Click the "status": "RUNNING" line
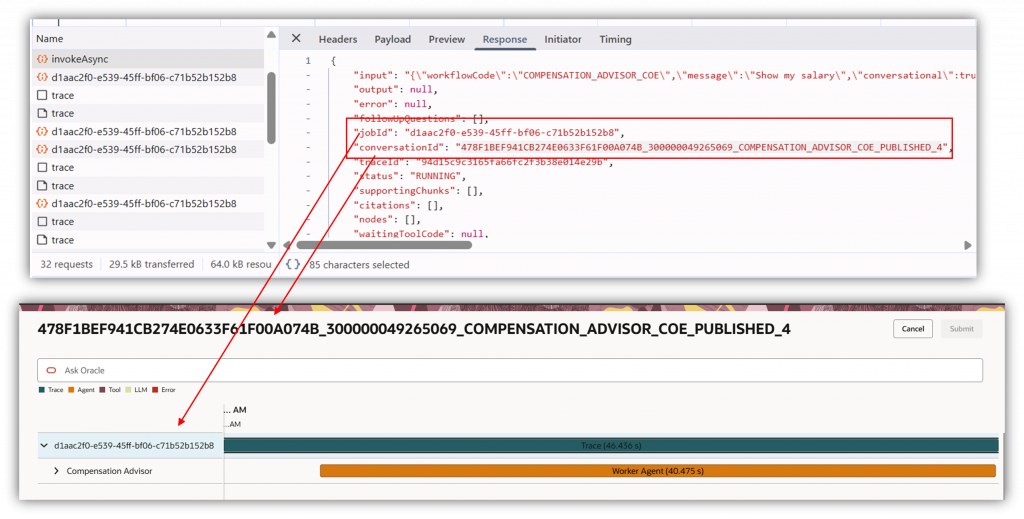This screenshot has height=519, width=1024. [x=410, y=176]
